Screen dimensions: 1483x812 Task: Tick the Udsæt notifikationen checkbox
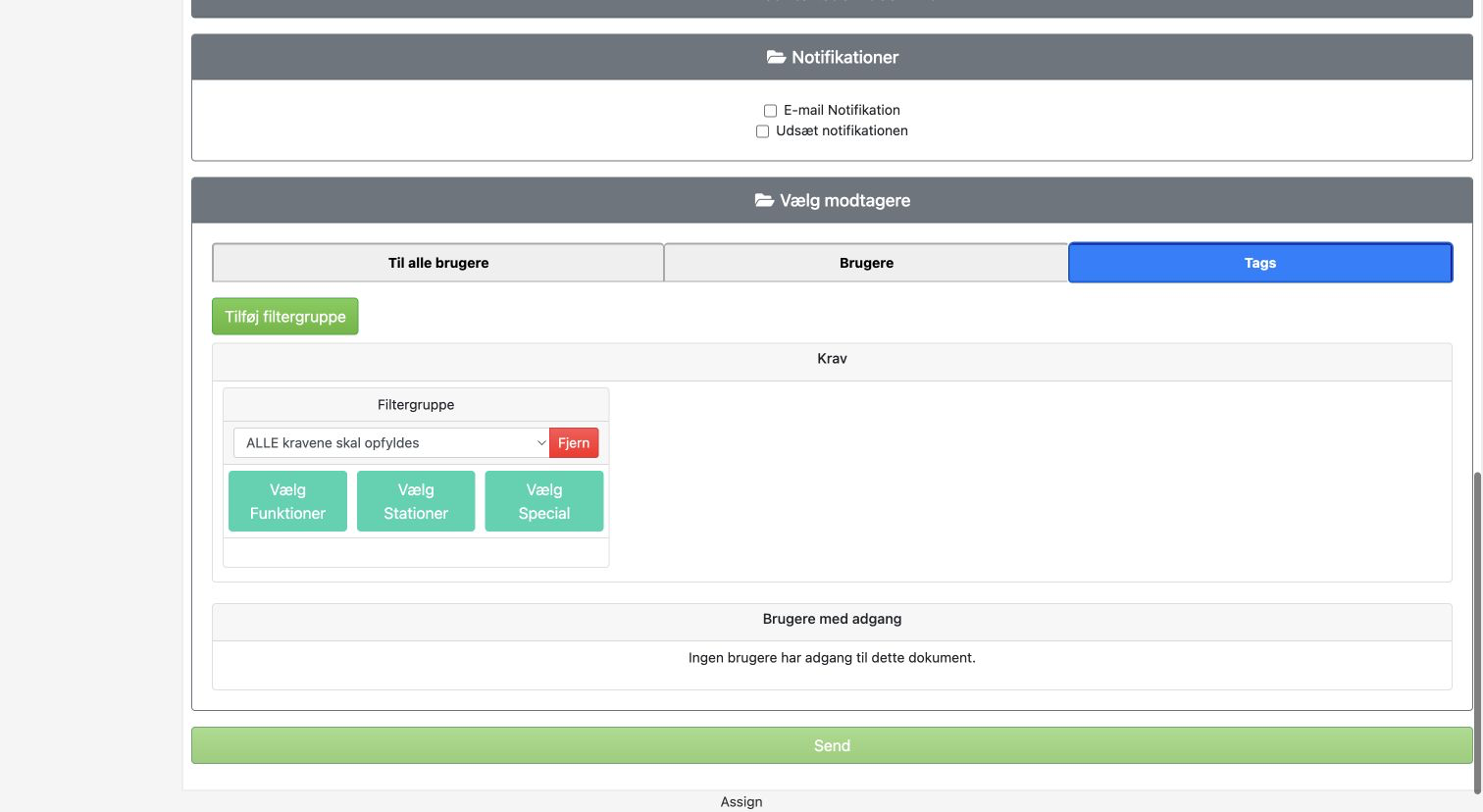point(762,131)
